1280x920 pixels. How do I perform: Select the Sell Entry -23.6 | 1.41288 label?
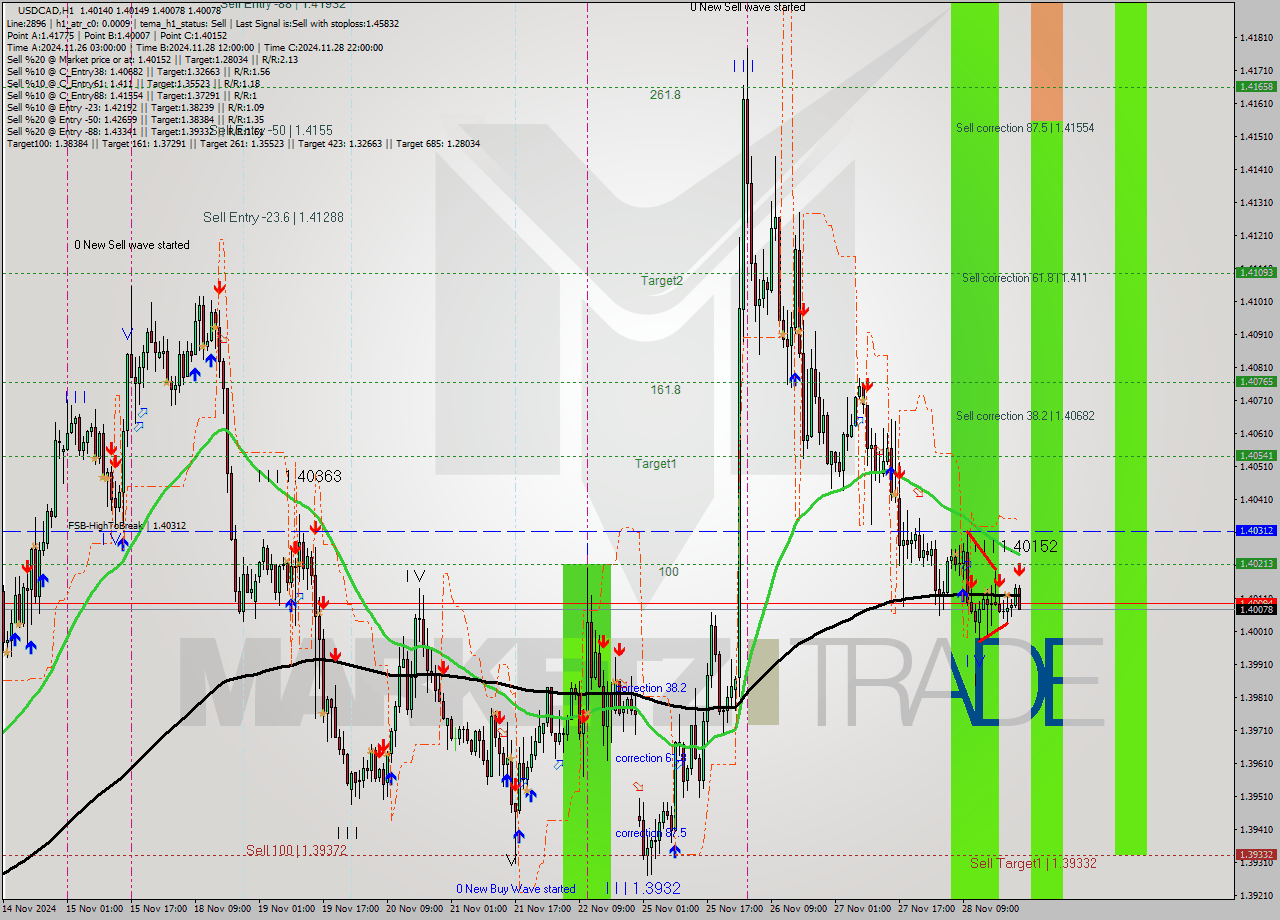[x=272, y=218]
